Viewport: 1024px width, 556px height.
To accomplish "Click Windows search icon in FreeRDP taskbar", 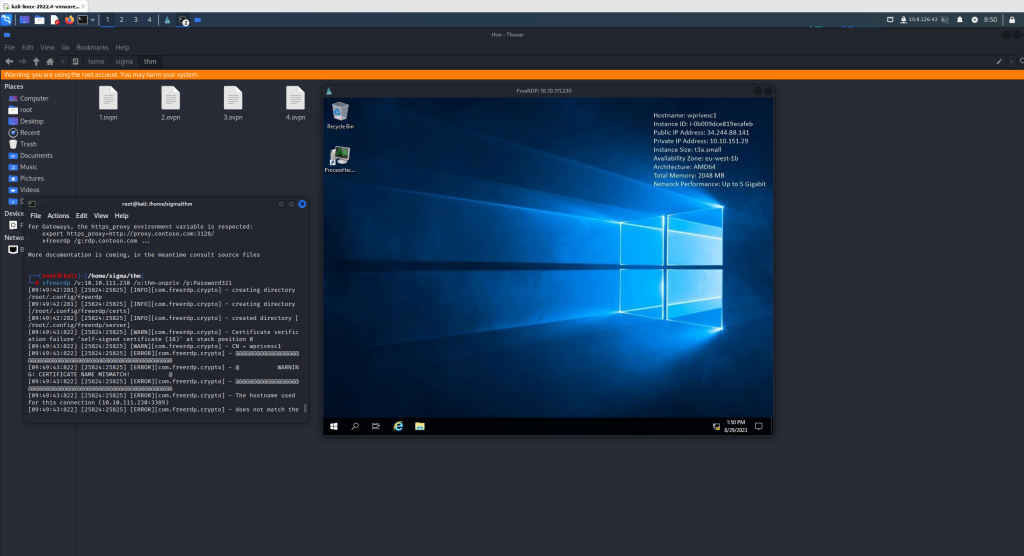I will pos(355,427).
